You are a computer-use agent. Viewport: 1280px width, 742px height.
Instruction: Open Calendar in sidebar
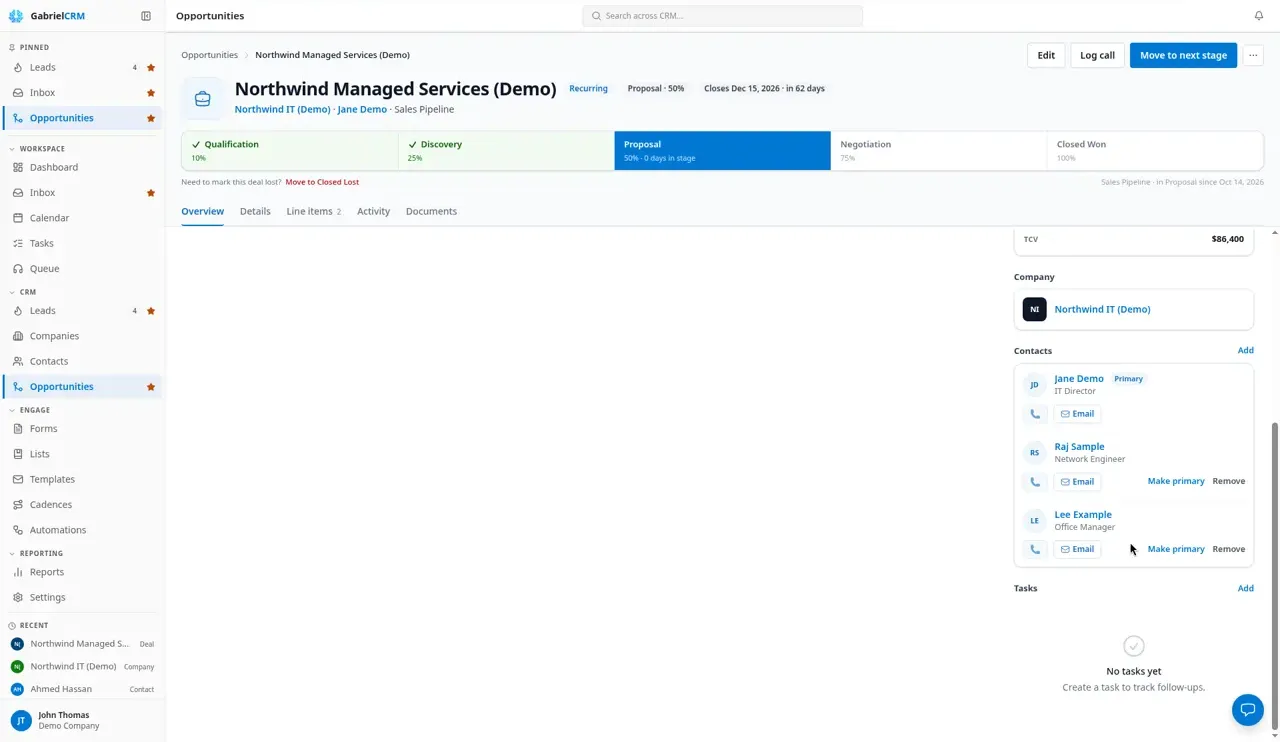[49, 218]
